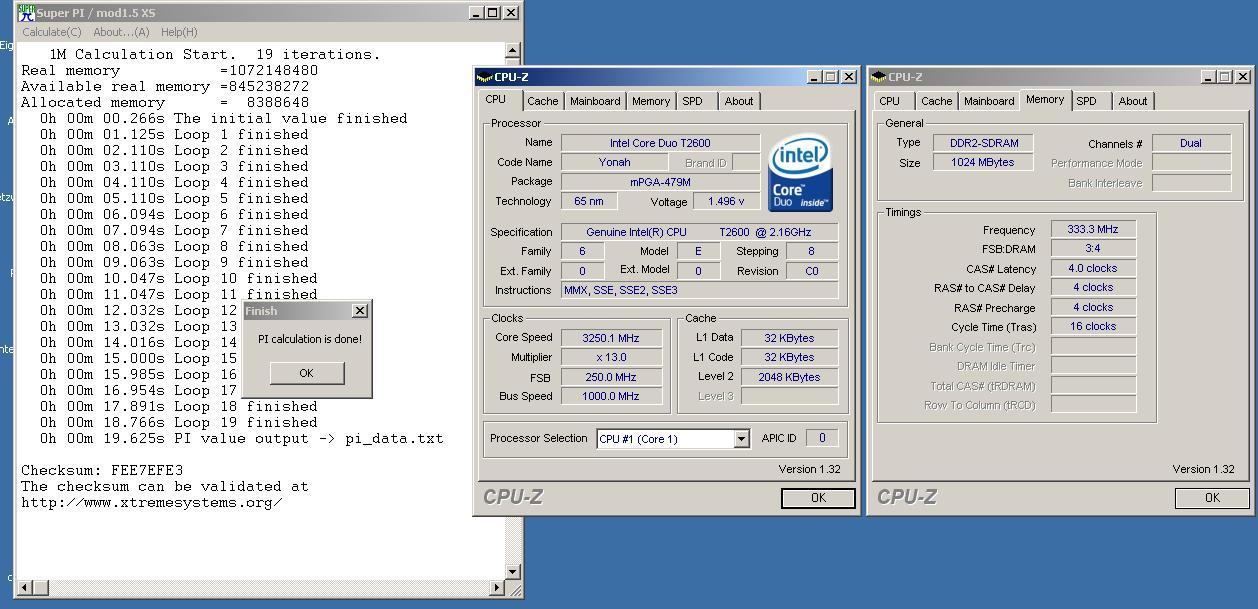The width and height of the screenshot is (1258, 609).
Task: Click Super PI horizontal scrollbar right arrow
Action: 498,587
